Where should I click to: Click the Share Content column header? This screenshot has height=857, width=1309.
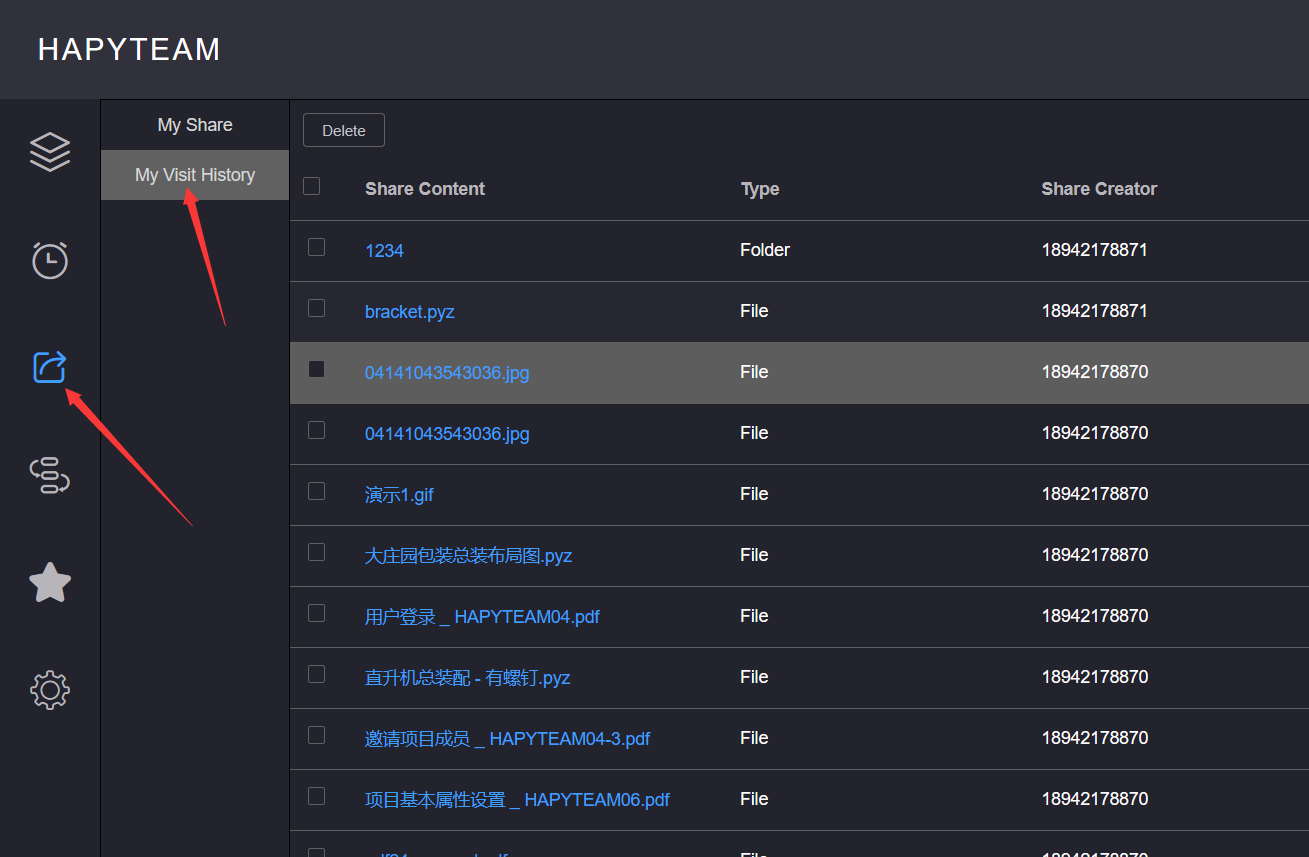425,189
